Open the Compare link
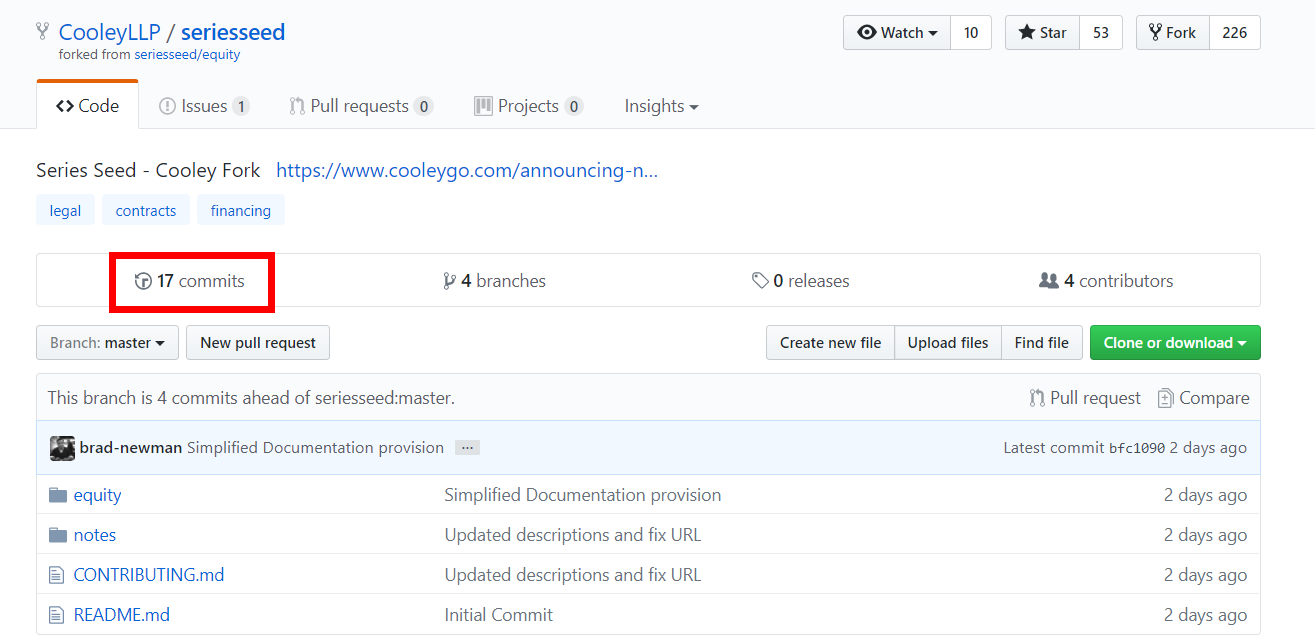The width and height of the screenshot is (1315, 644). (x=1203, y=398)
